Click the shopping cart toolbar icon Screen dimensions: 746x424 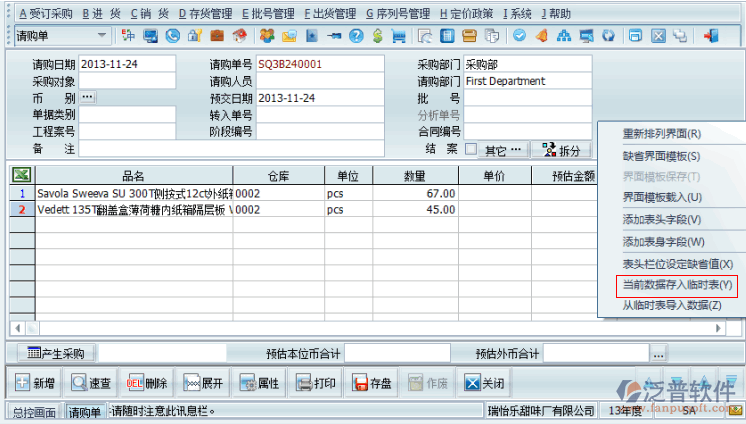tap(398, 36)
